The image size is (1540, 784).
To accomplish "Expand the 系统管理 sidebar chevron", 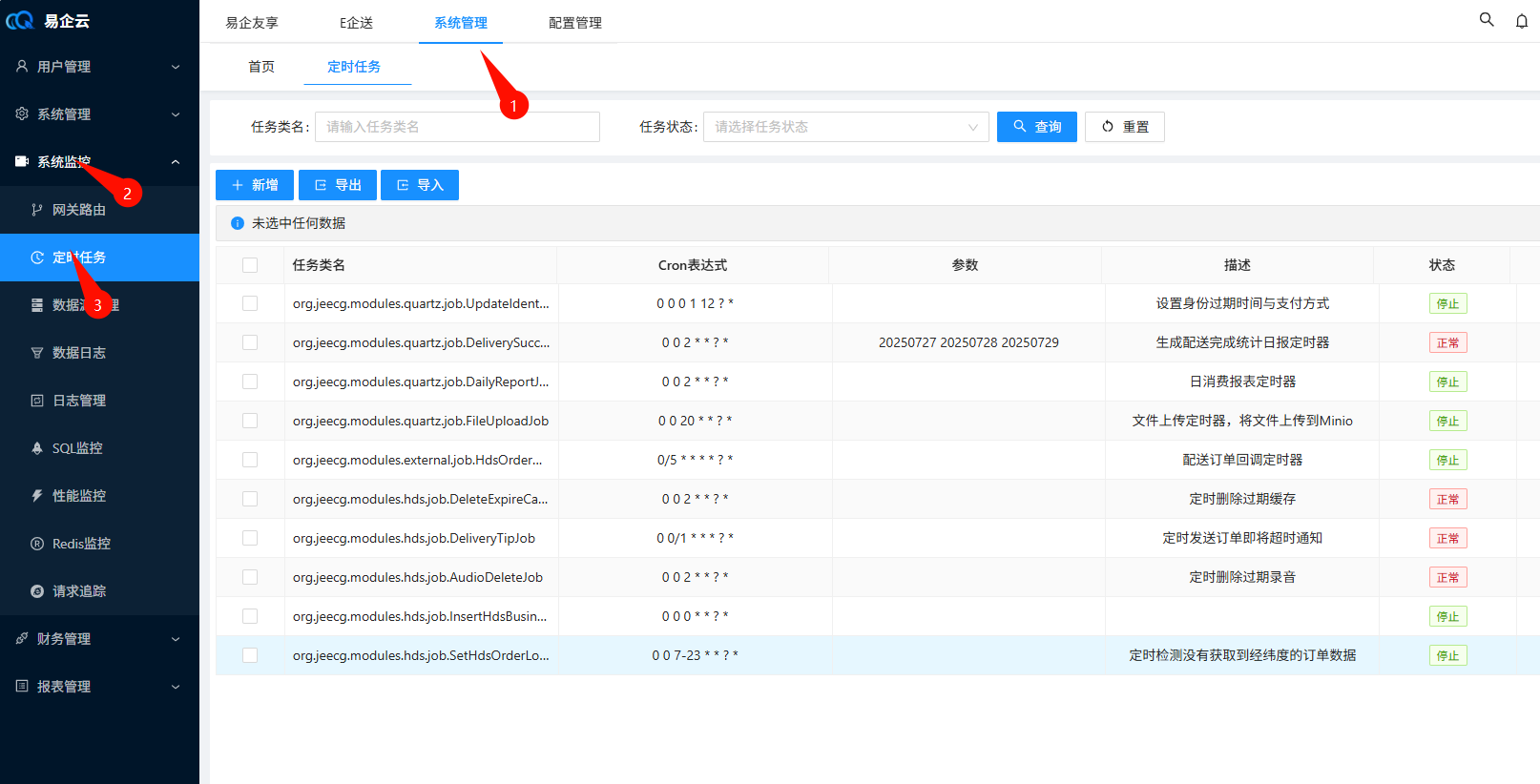I will pyautogui.click(x=176, y=114).
